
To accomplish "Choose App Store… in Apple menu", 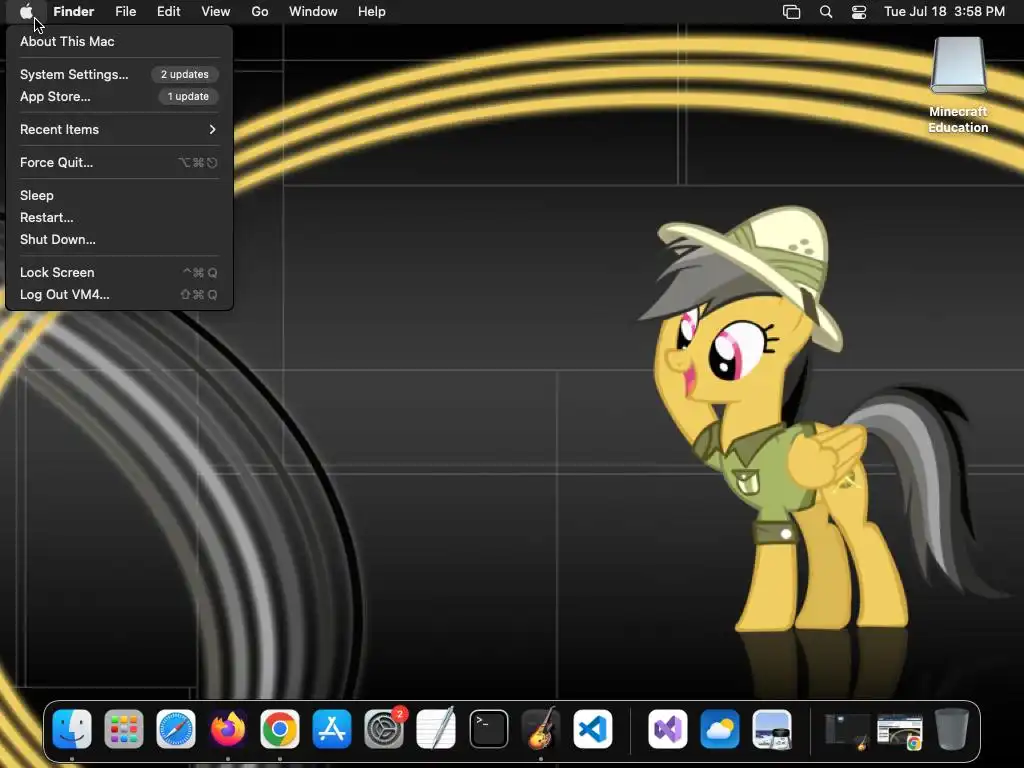I will [x=120, y=97].
